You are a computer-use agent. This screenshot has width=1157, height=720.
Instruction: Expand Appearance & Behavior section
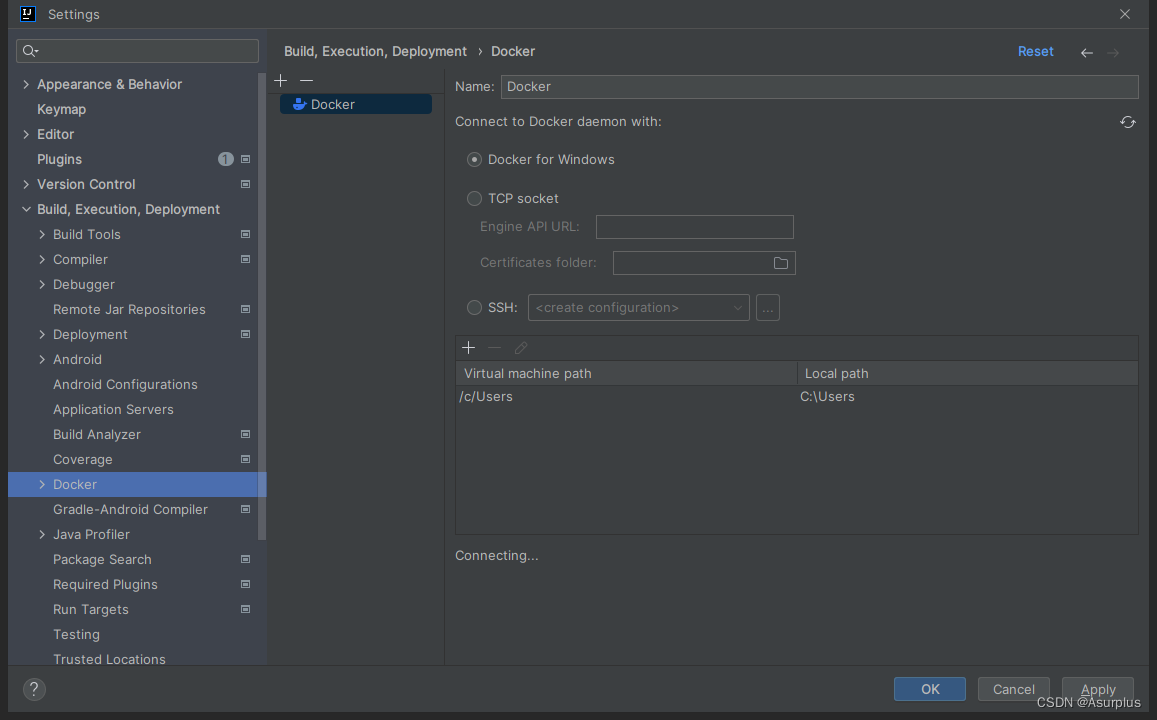click(x=26, y=84)
